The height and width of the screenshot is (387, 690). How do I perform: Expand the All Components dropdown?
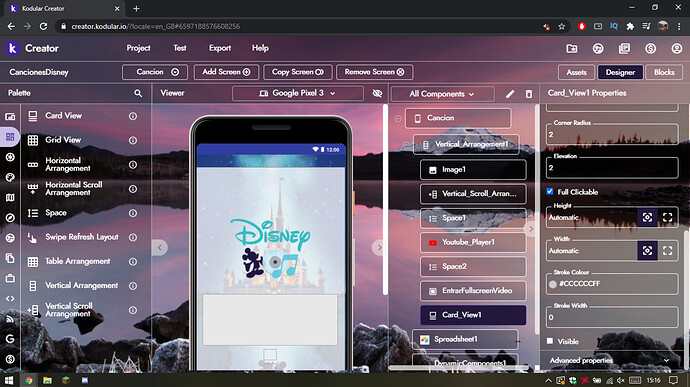point(442,94)
